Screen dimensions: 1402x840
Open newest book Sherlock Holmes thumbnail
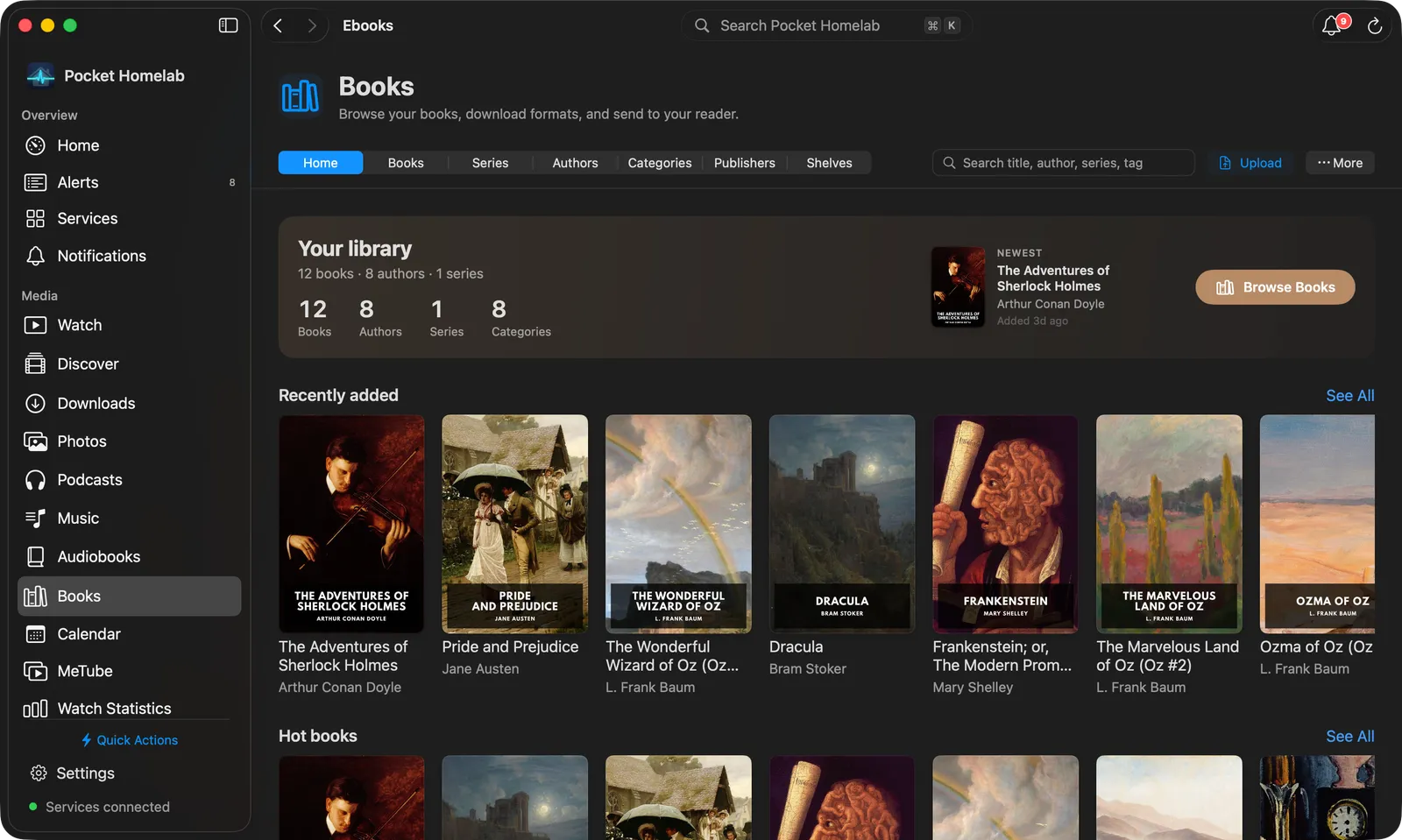click(958, 287)
